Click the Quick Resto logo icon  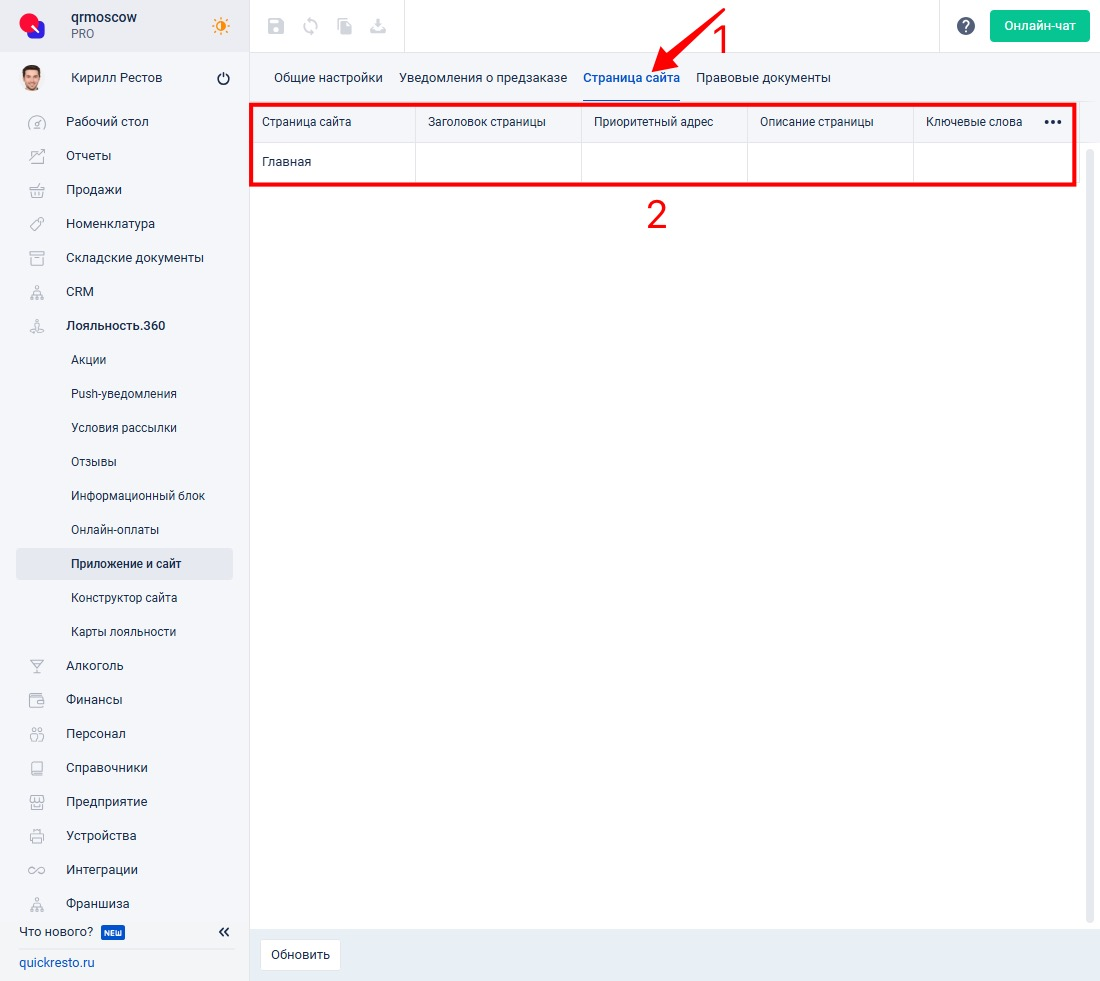coord(32,26)
